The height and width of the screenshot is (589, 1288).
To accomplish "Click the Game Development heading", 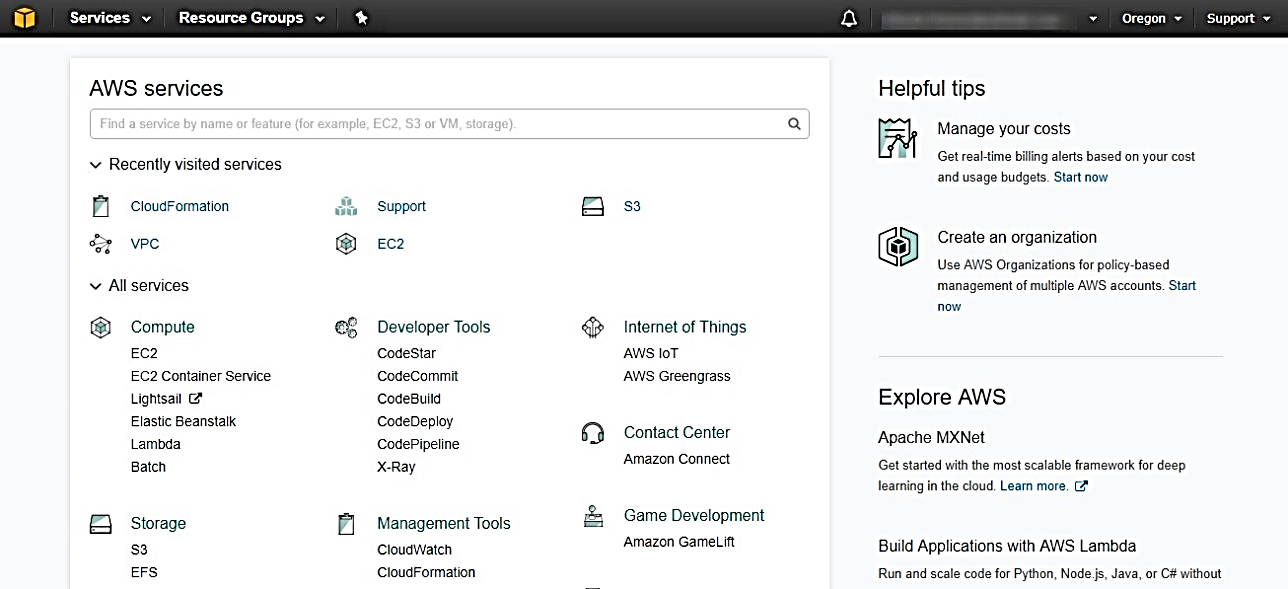I will click(694, 516).
